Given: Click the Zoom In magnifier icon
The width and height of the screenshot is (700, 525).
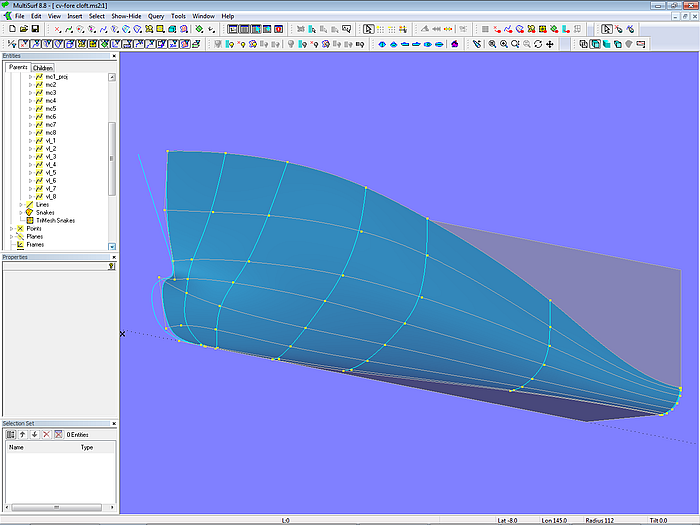Looking at the screenshot, I should [502, 44].
